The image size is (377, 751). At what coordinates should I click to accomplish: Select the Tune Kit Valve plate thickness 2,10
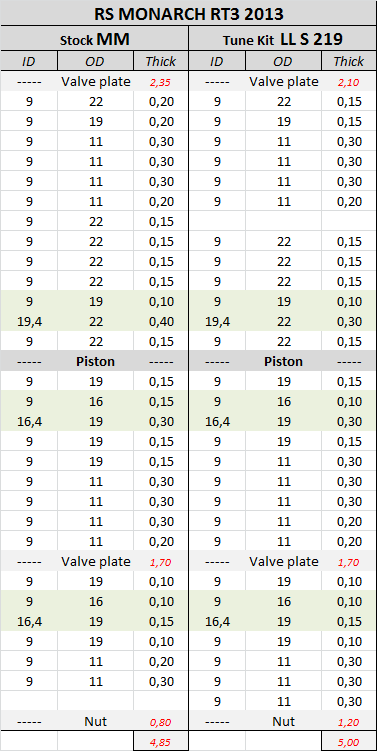(x=348, y=82)
